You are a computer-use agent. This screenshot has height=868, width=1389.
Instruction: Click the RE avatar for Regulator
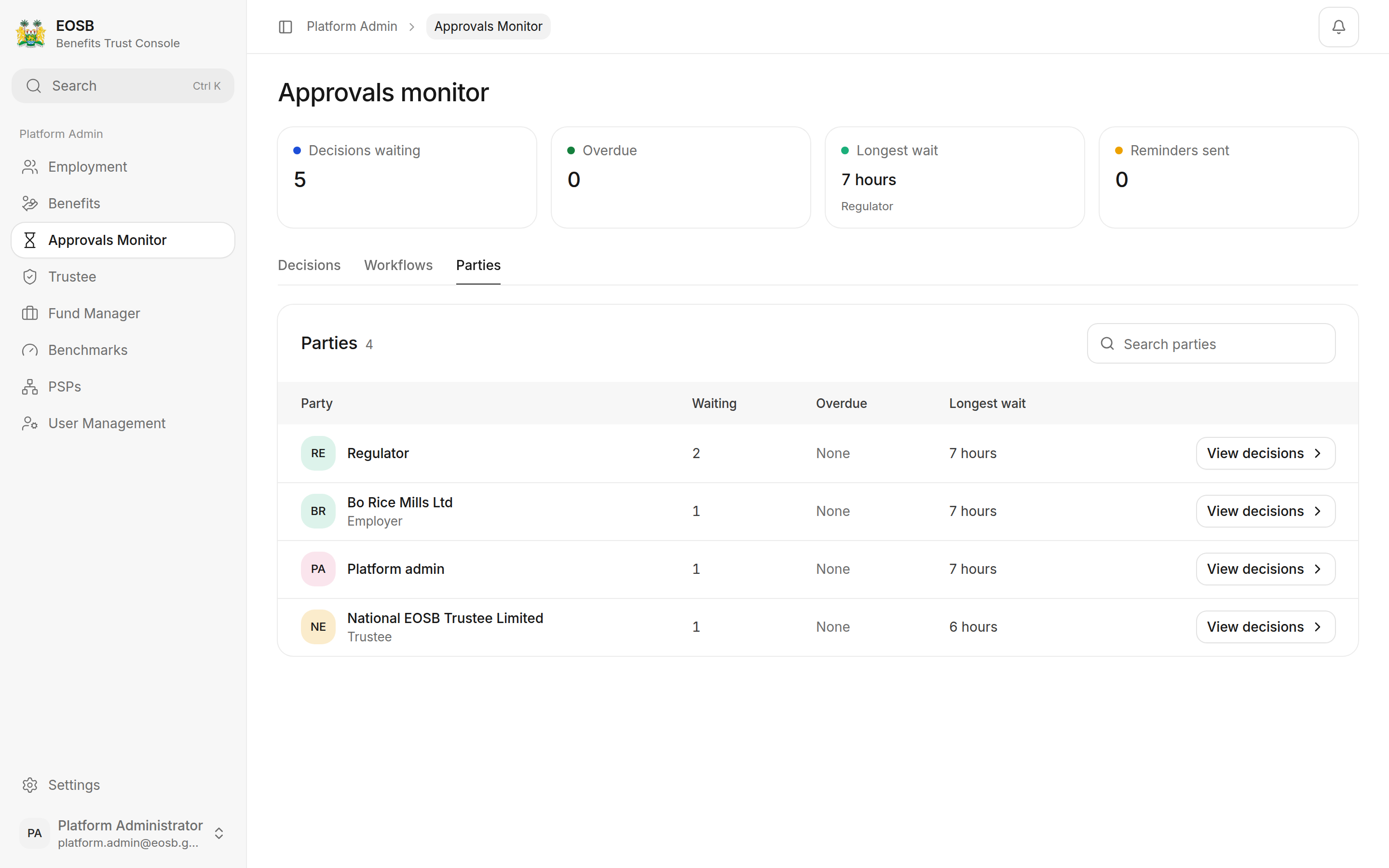318,453
